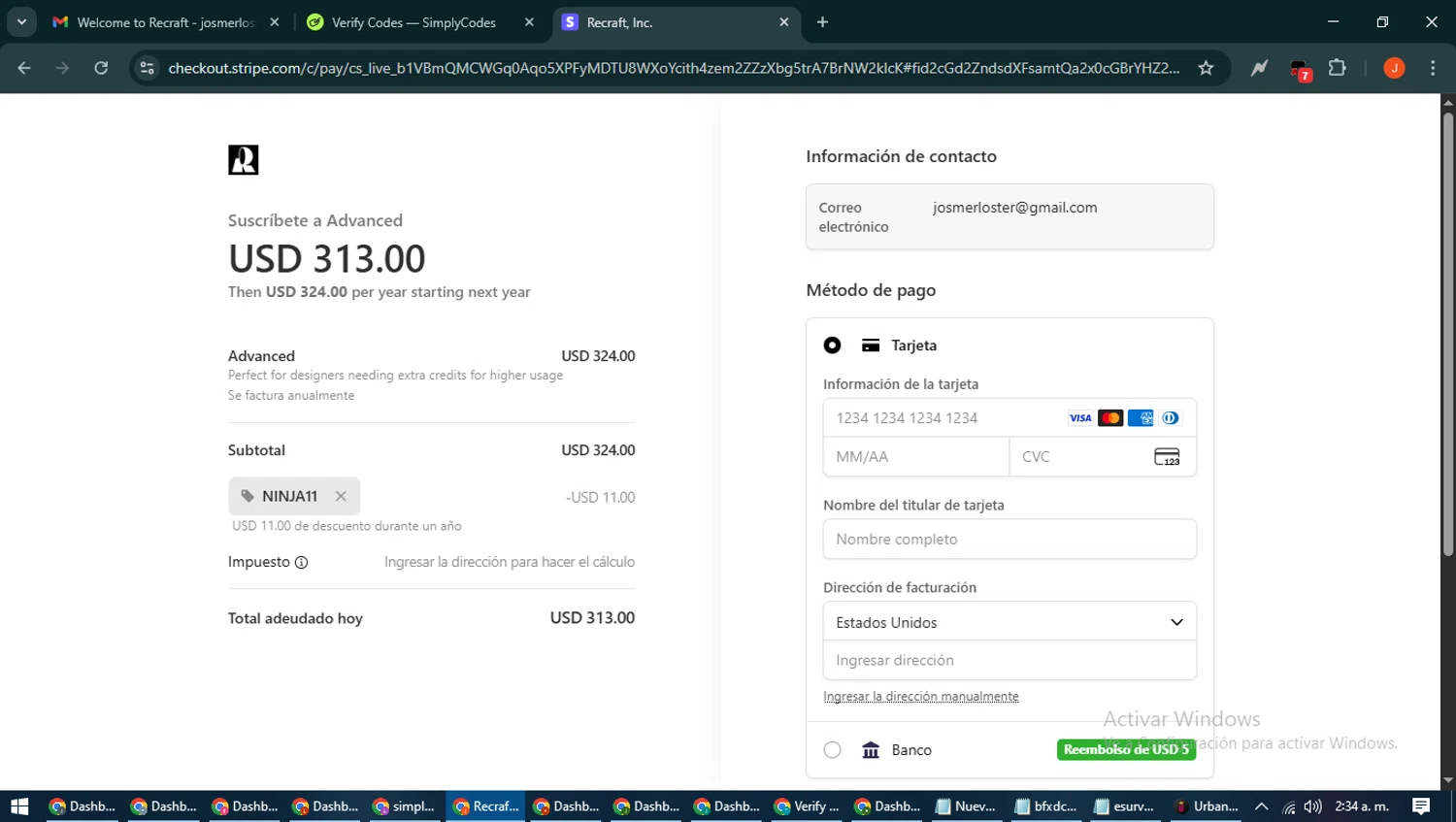This screenshot has height=822, width=1456.
Task: Focus the card number field
Action: pyautogui.click(x=1009, y=418)
